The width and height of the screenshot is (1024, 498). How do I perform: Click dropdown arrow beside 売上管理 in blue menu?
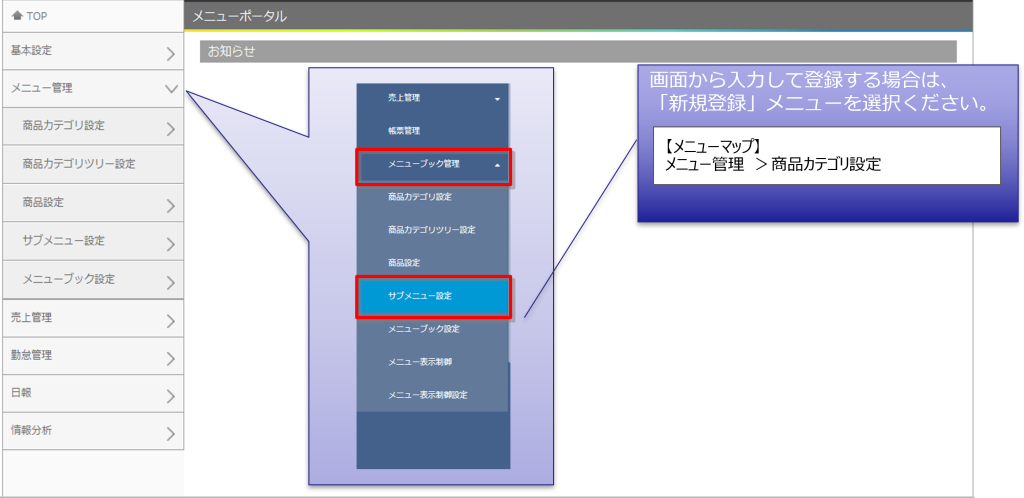pyautogui.click(x=497, y=99)
